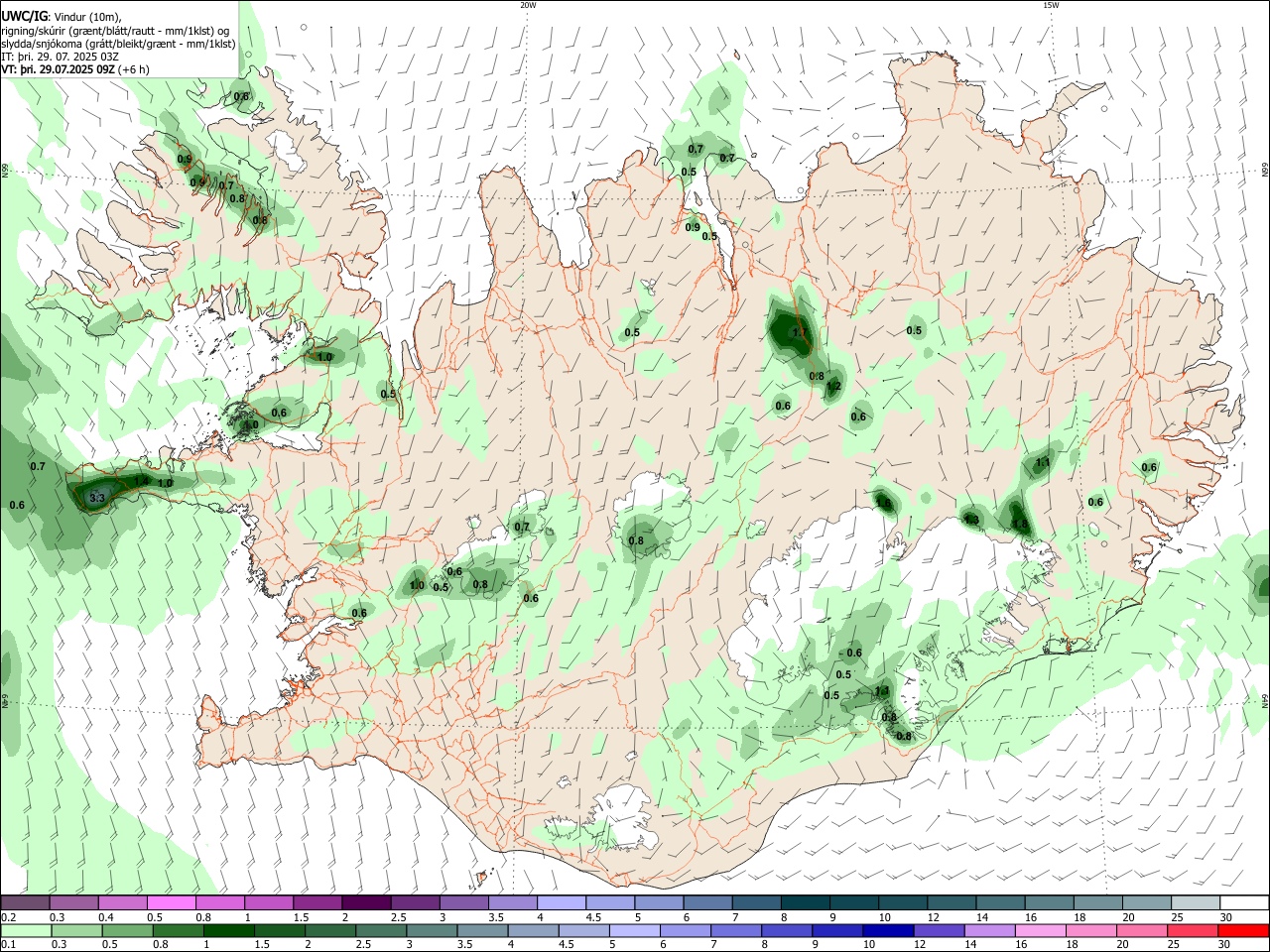
Task: Click the bright magenta swatch labeled 0.5
Action: pyautogui.click(x=172, y=902)
